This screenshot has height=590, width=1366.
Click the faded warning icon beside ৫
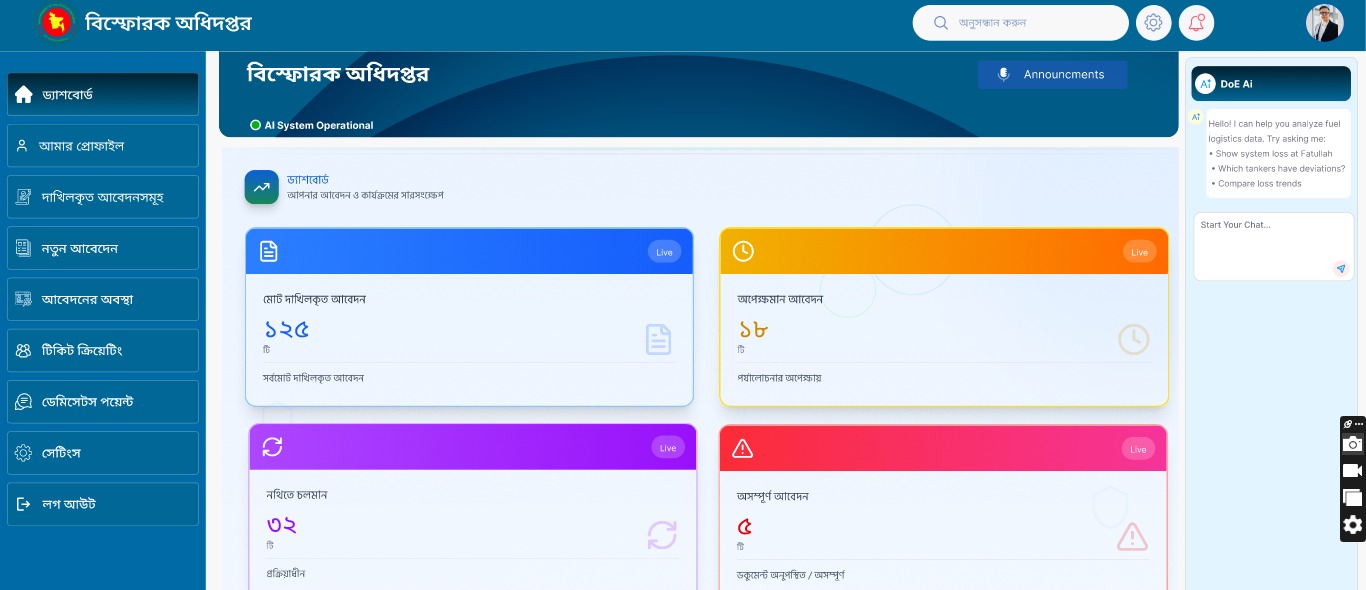click(x=1132, y=536)
